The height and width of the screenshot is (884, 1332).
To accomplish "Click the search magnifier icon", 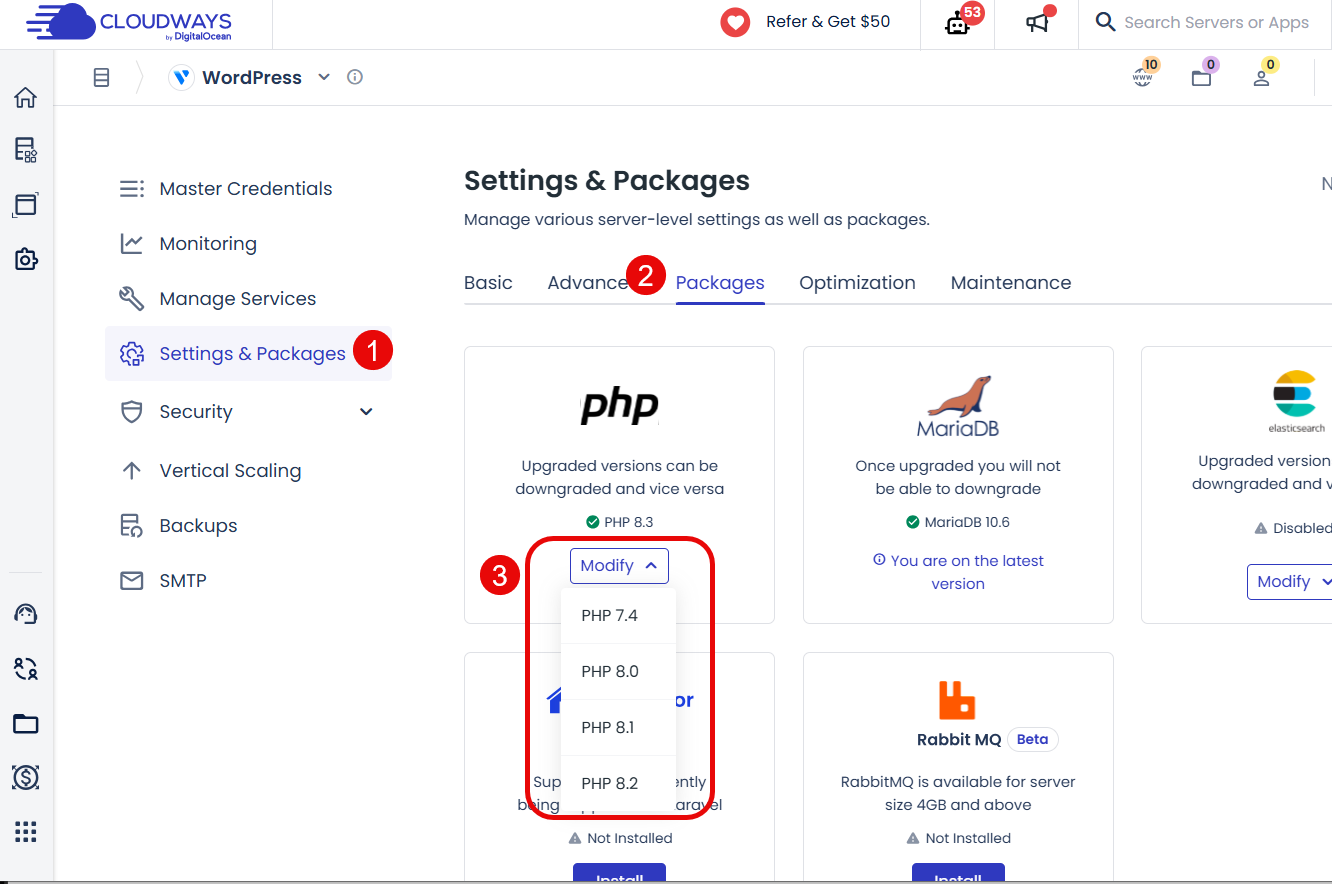I will (x=1105, y=22).
